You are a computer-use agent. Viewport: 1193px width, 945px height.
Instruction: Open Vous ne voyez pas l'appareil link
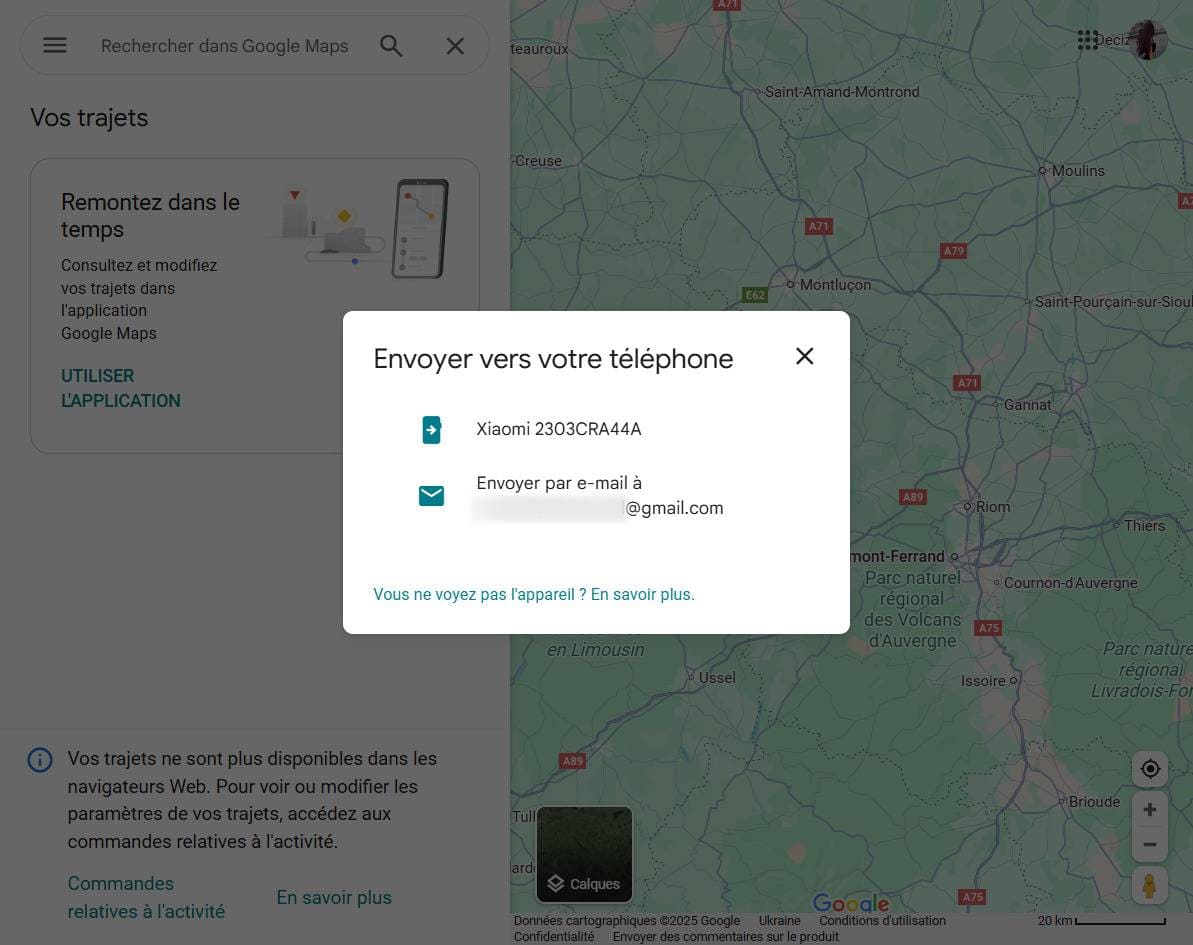pos(533,594)
